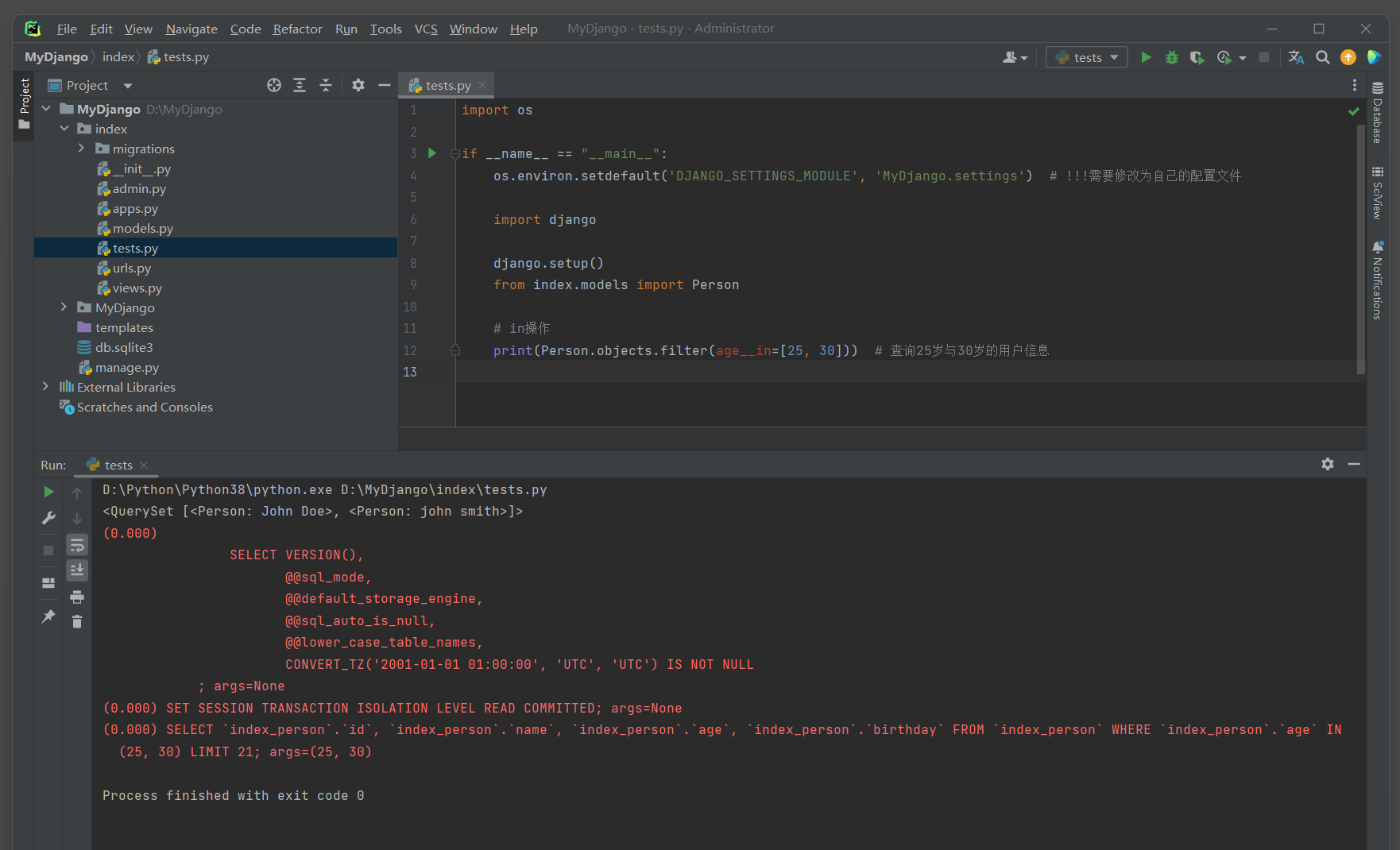The width and height of the screenshot is (1400, 850).
Task: Collapse the index folder
Action: (64, 129)
